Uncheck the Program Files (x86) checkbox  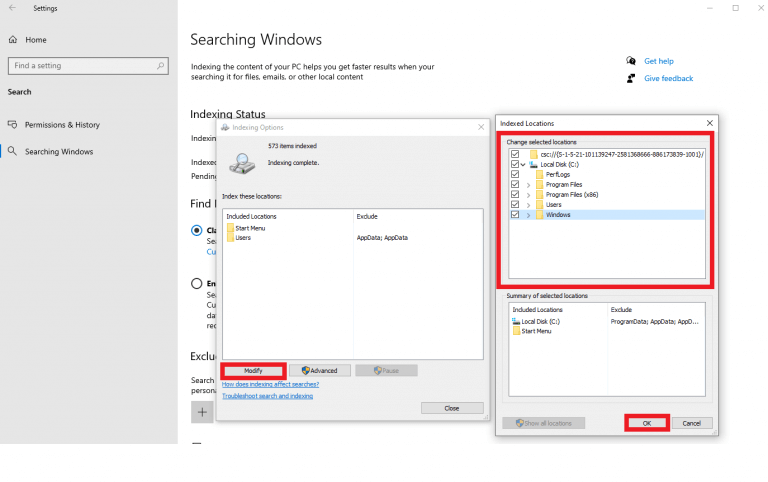(x=515, y=194)
